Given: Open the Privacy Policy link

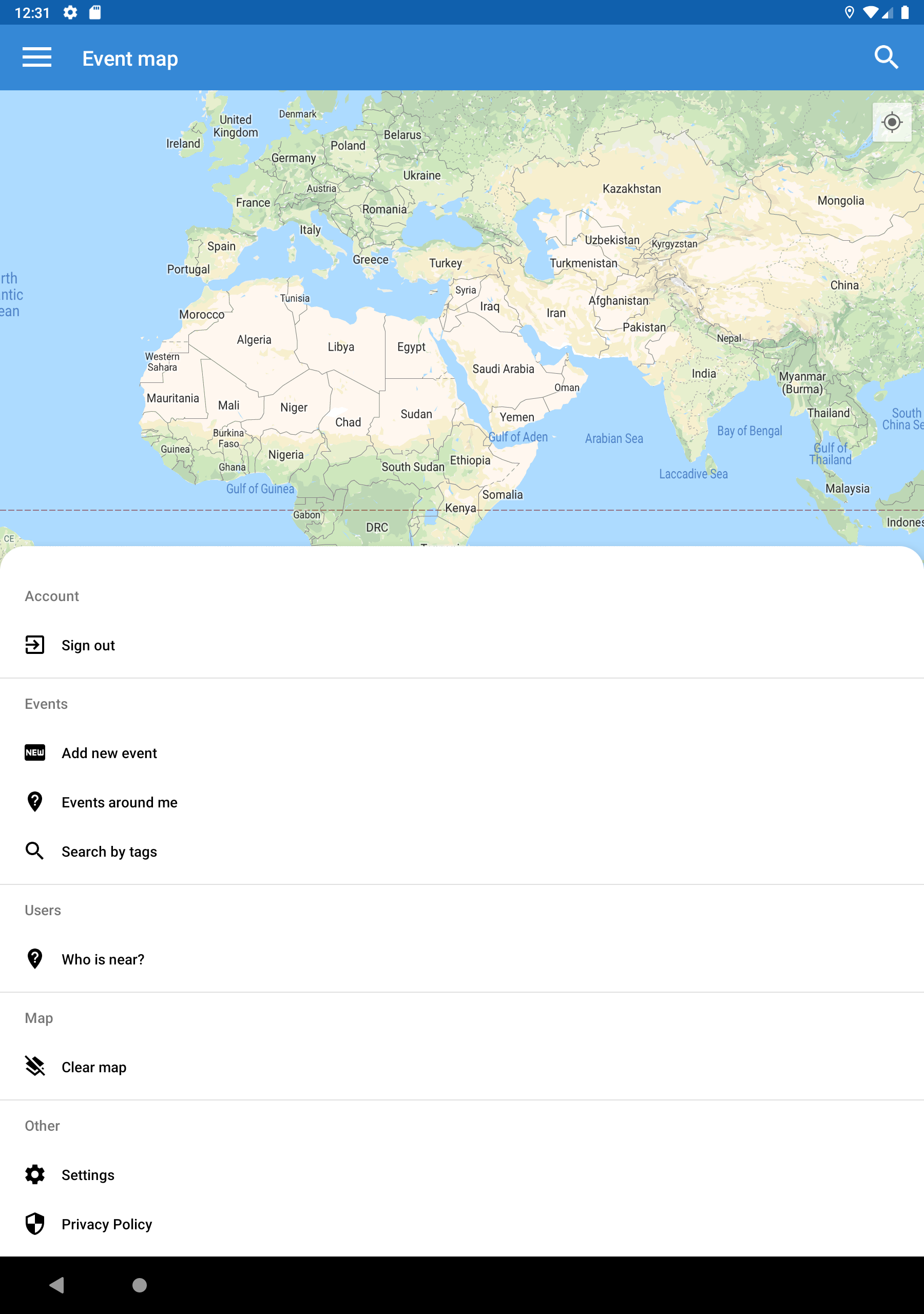Looking at the screenshot, I should pyautogui.click(x=106, y=1224).
